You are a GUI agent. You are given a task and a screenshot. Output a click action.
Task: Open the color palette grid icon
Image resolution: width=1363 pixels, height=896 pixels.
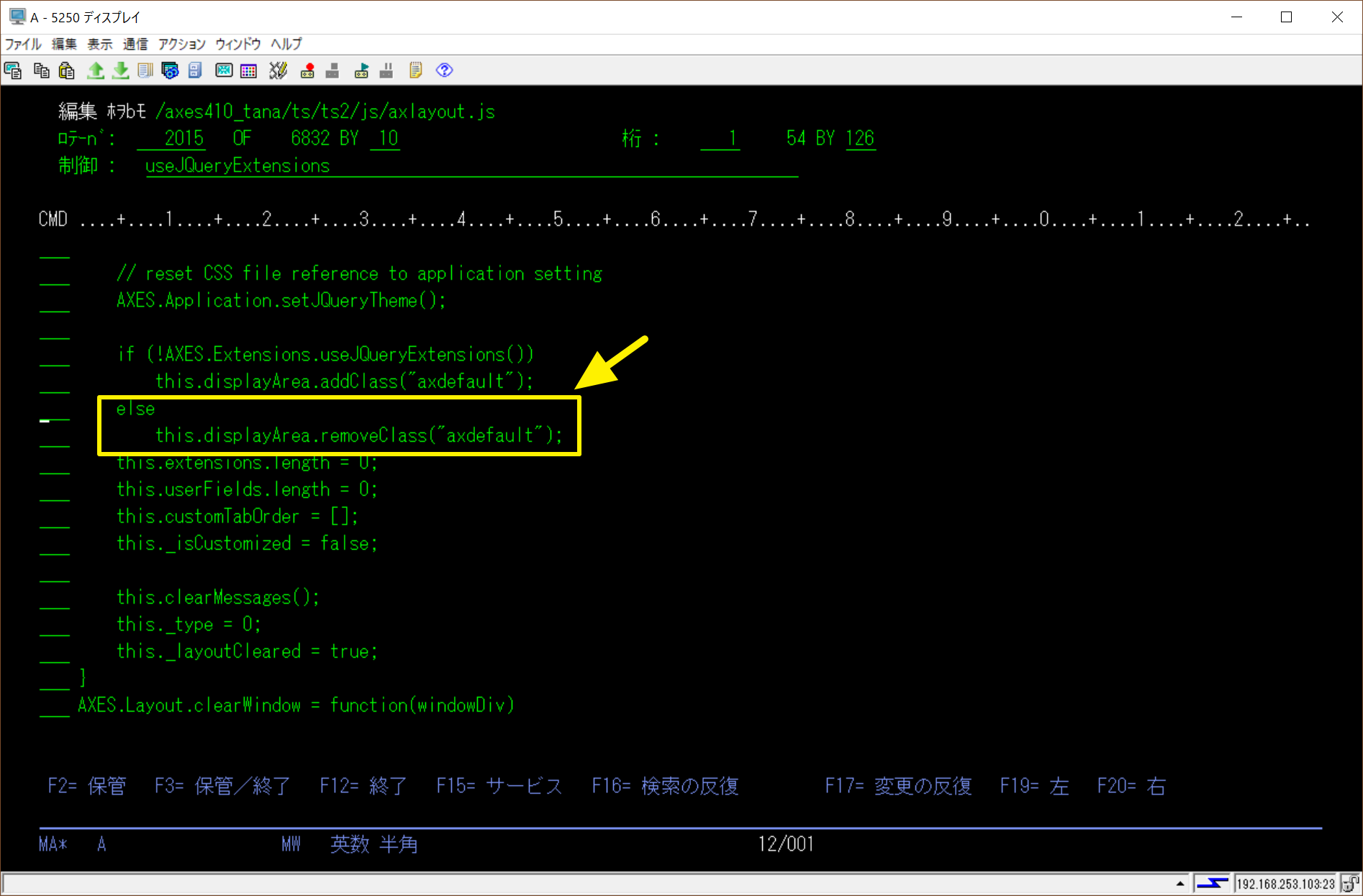248,71
